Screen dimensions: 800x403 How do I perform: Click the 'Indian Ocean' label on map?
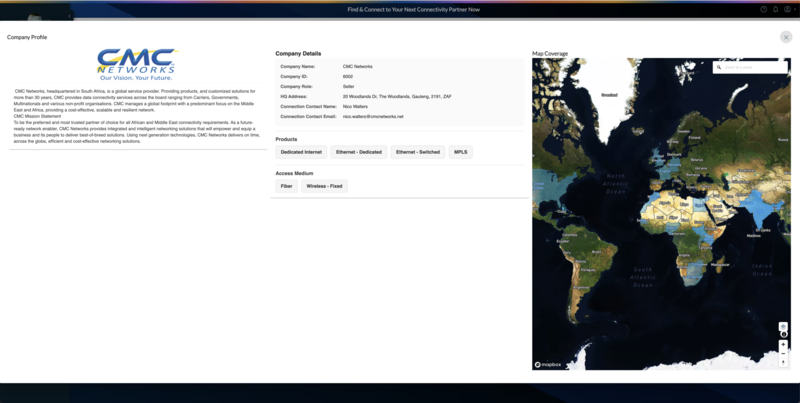pyautogui.click(x=762, y=270)
